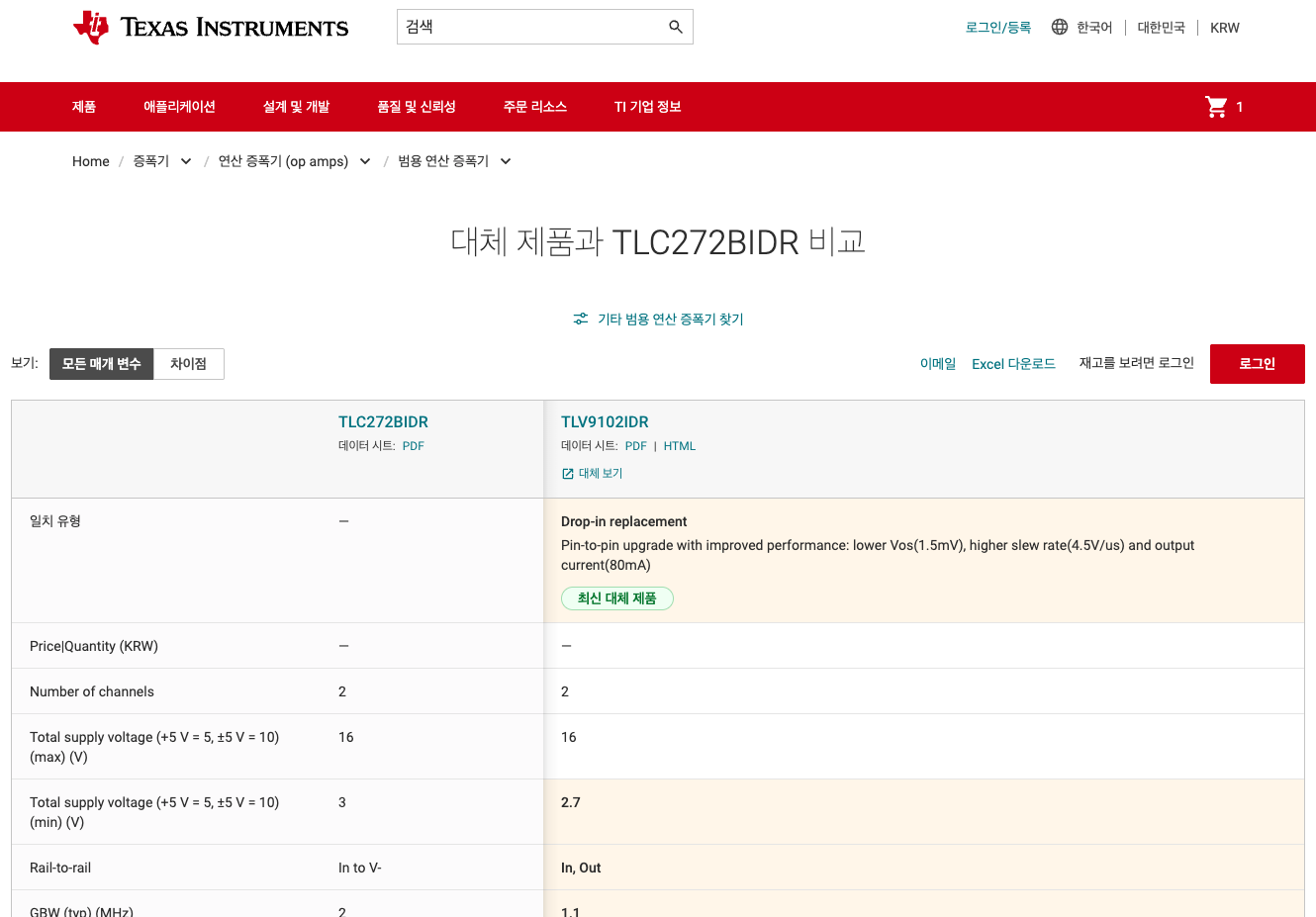Click the 이메일 link
The width and height of the screenshot is (1316, 917).
938,364
